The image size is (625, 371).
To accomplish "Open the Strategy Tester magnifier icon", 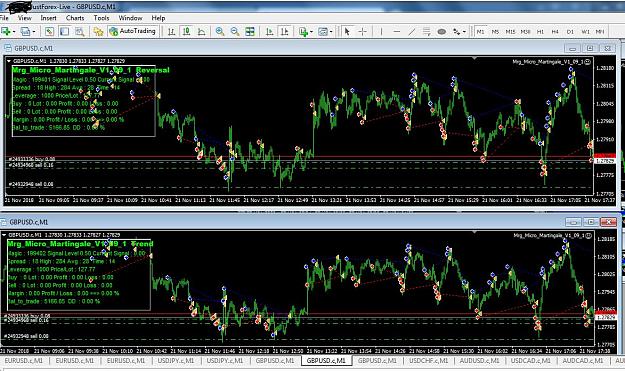I will tap(80, 31).
